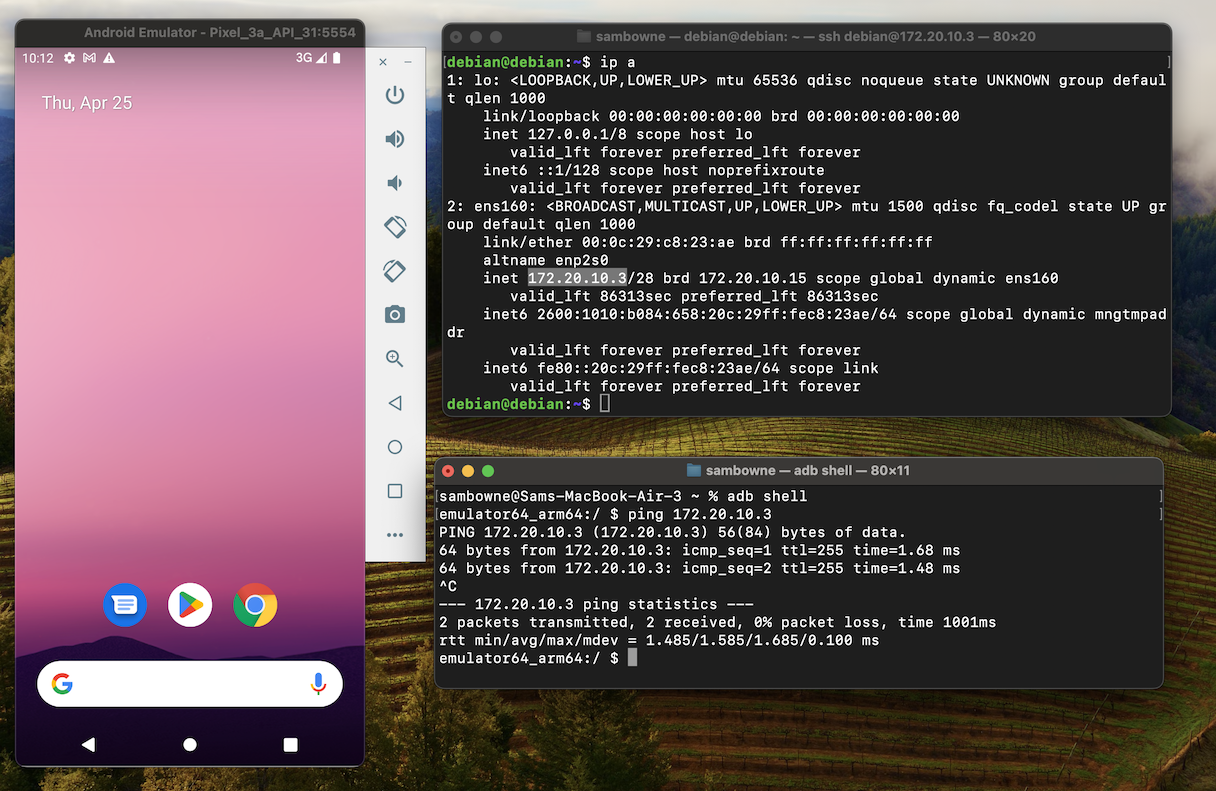Minimize the emulator toolbar with dash
This screenshot has width=1216, height=791.
408,62
